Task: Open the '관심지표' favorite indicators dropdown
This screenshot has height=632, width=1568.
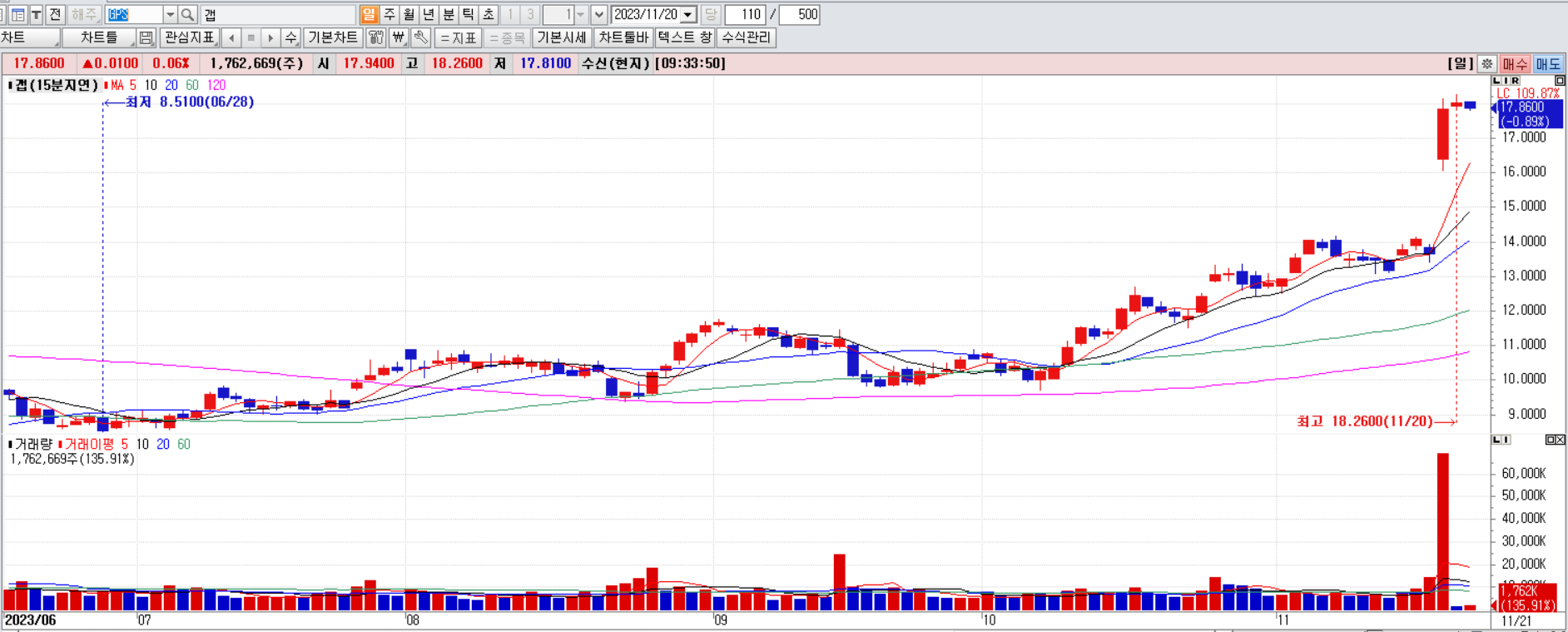Action: coord(190,37)
